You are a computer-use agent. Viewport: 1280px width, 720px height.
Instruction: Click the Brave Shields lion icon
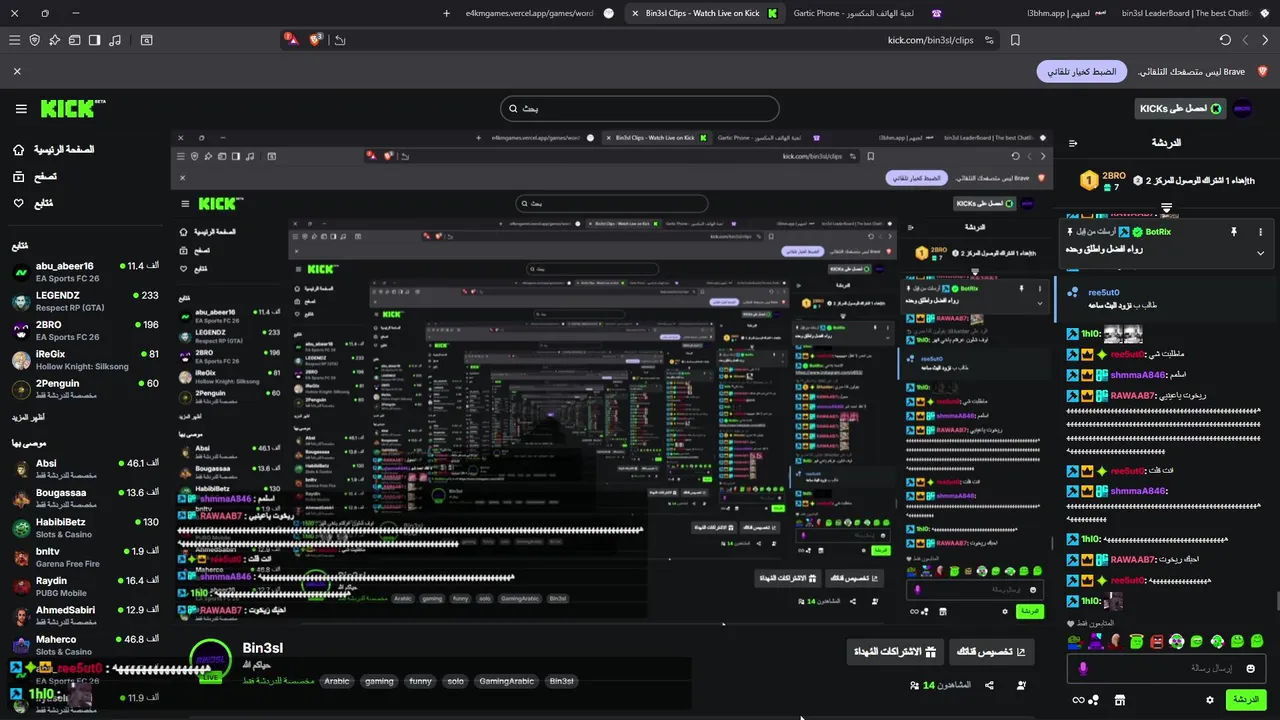[x=316, y=40]
